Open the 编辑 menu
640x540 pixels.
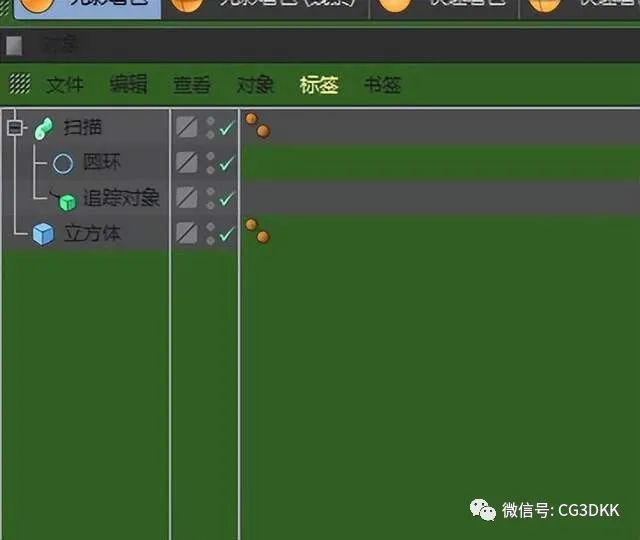[129, 85]
